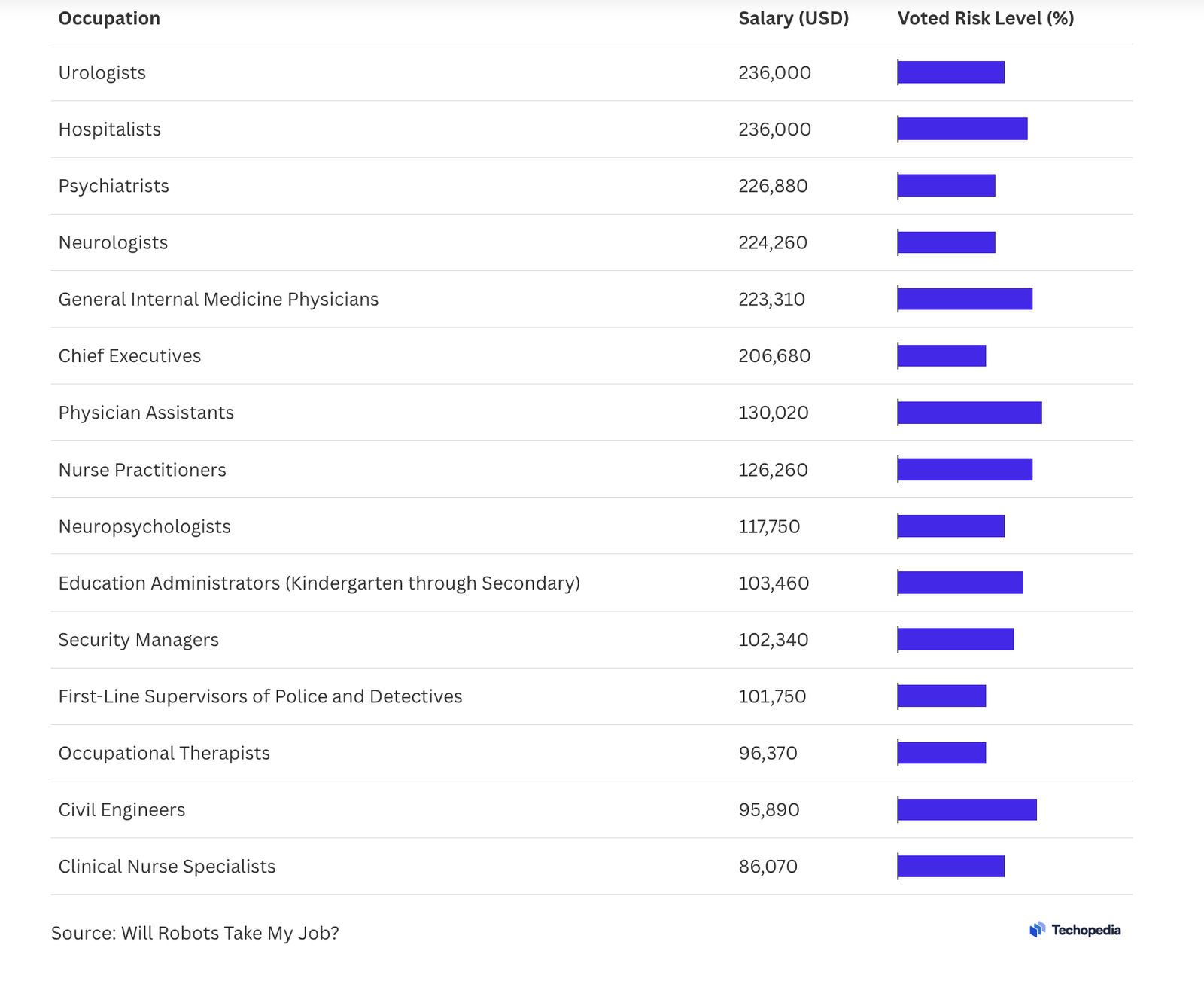
Task: Select the Neuropsychologists row label
Action: (x=144, y=526)
